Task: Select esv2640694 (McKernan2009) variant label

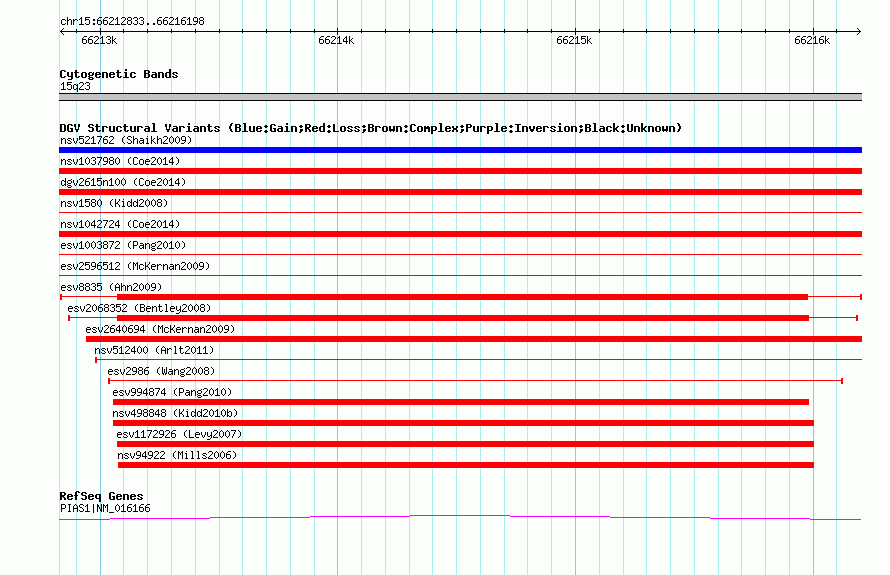Action: coord(160,329)
